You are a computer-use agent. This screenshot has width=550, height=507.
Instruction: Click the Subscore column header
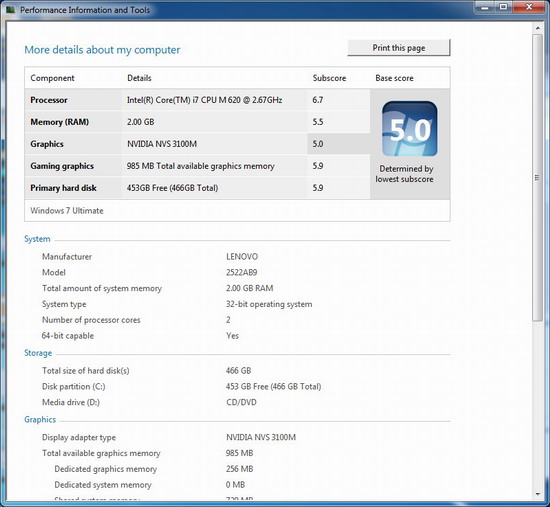pos(329,78)
